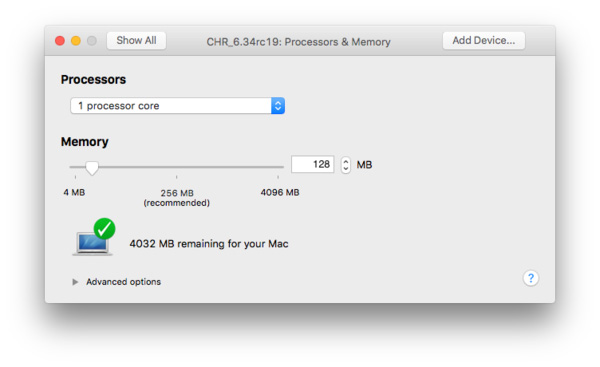600x367 pixels.
Task: Click the slider track at 4 MB end
Action: click(x=75, y=167)
